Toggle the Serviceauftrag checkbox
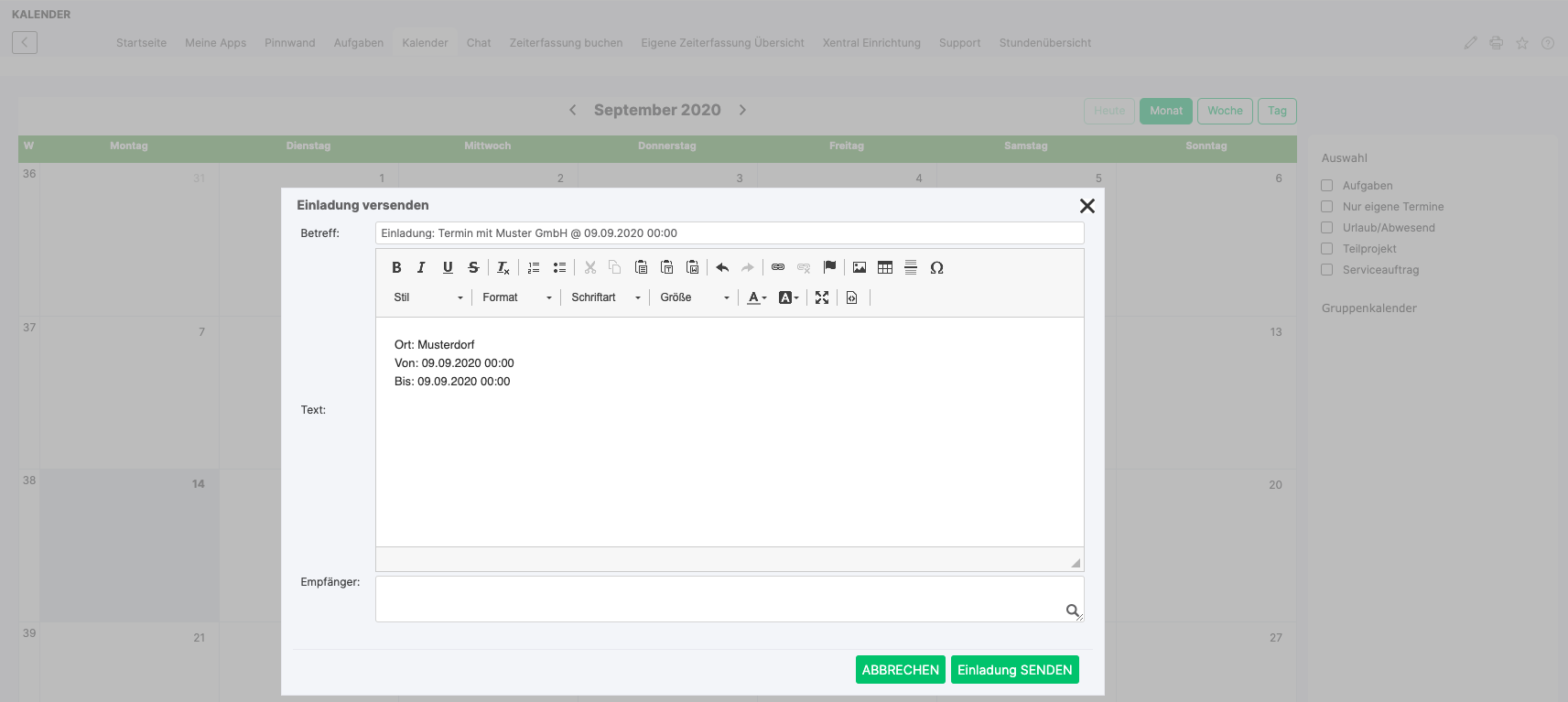 point(1326,270)
